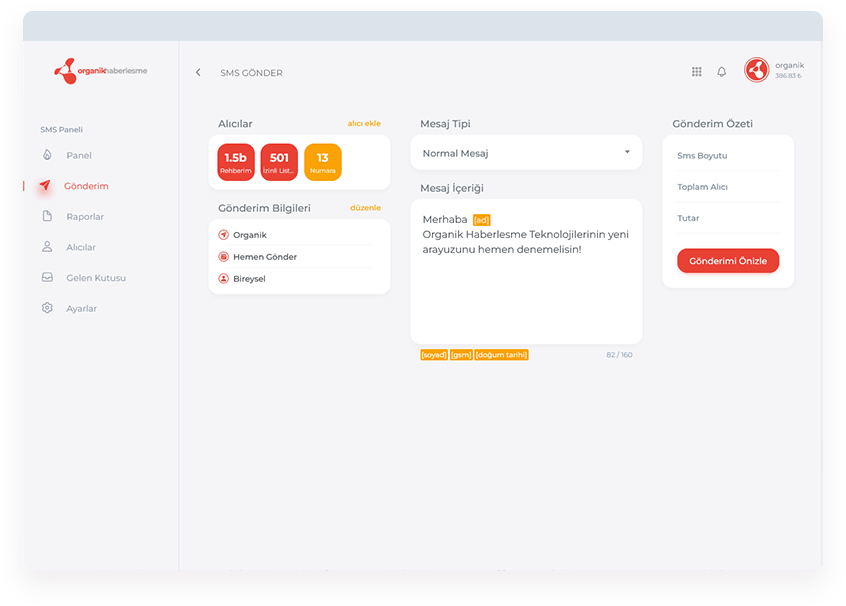Click the Gelen Kutusu inbox icon
Screen dimensions: 846x606
pos(47,278)
